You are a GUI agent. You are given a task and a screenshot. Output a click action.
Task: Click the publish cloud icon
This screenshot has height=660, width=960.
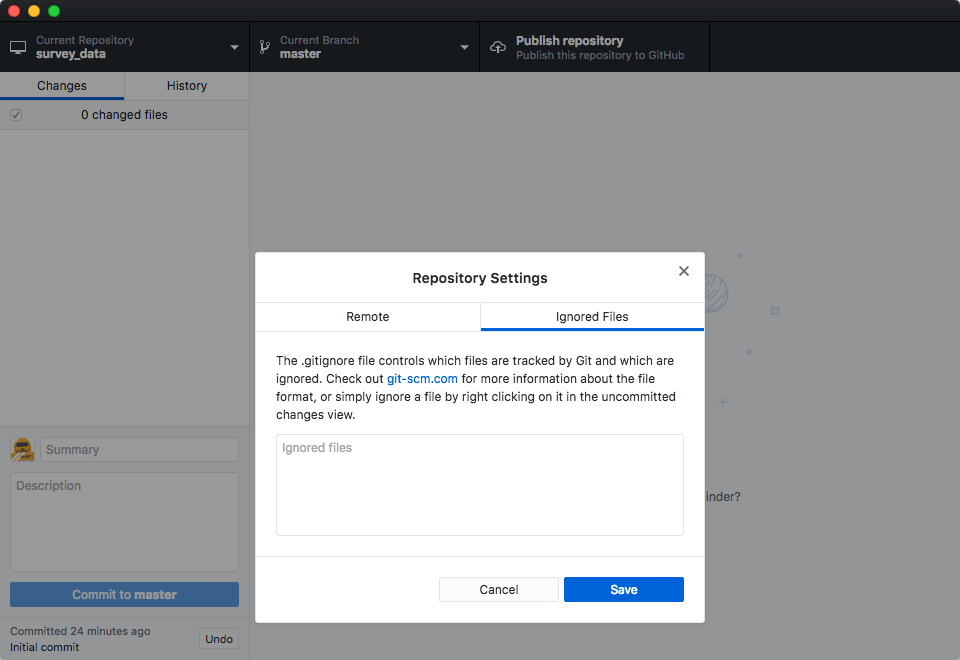click(x=497, y=46)
